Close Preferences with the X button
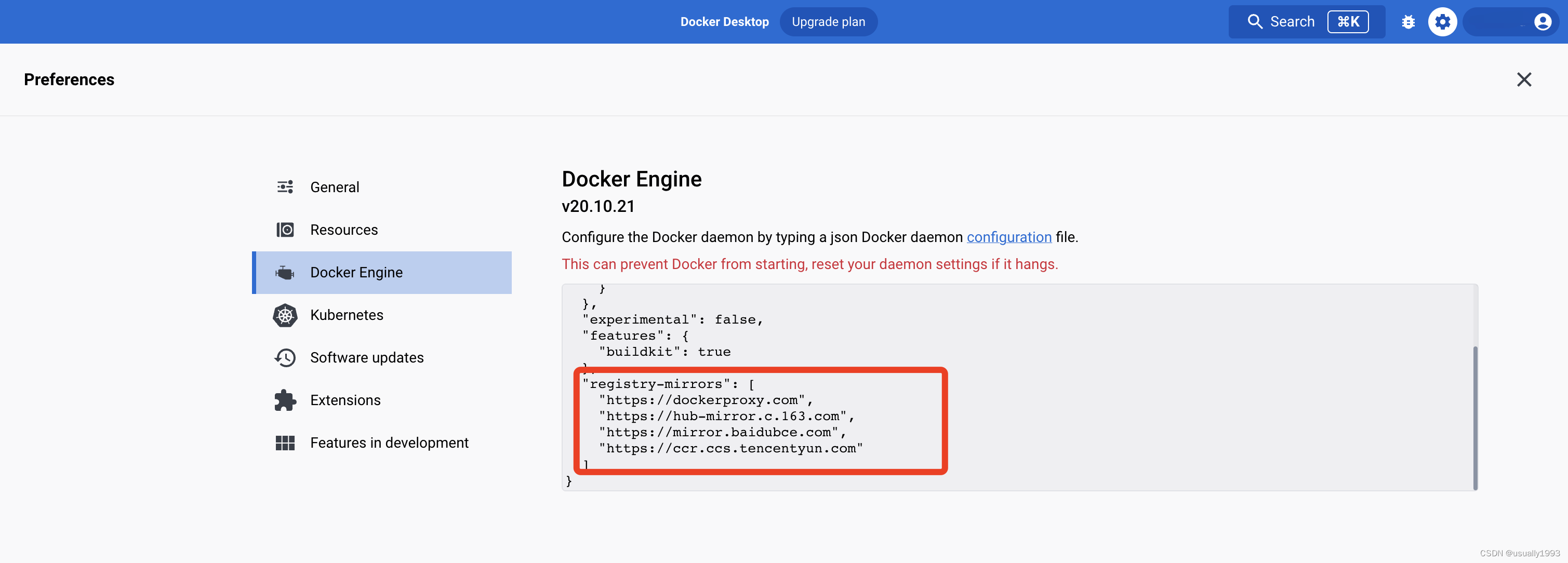The height and width of the screenshot is (563, 1568). click(1523, 80)
